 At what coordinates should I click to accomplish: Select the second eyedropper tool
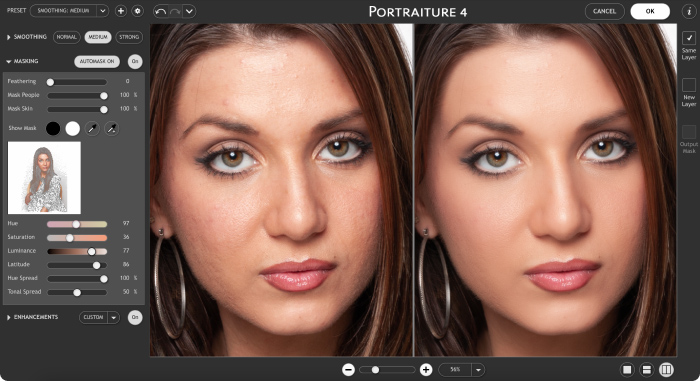pyautogui.click(x=111, y=129)
